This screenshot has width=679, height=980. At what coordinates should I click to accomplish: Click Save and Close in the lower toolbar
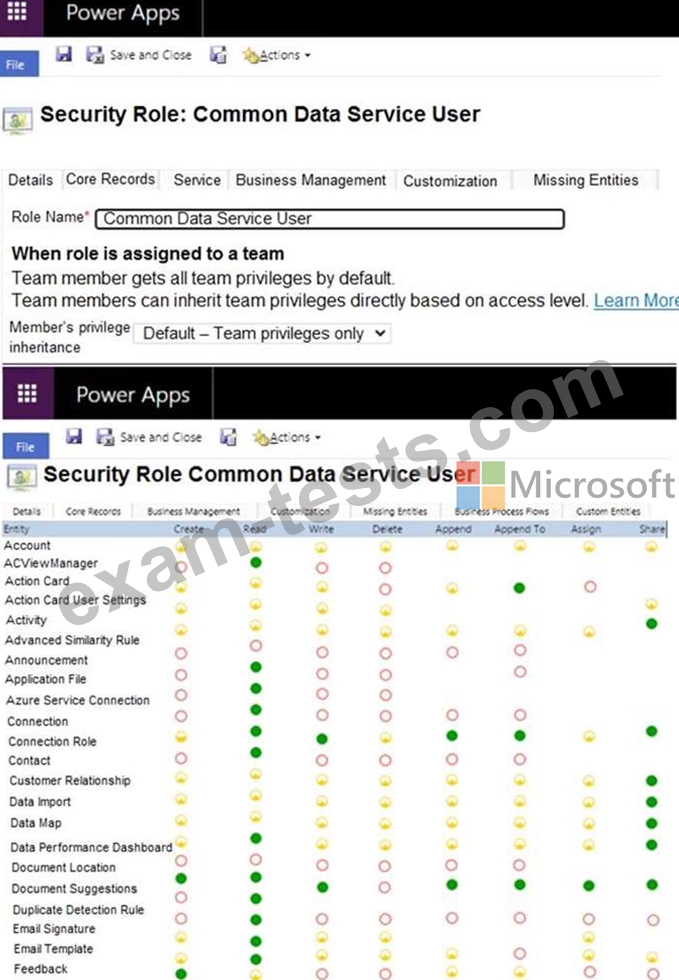tap(149, 437)
